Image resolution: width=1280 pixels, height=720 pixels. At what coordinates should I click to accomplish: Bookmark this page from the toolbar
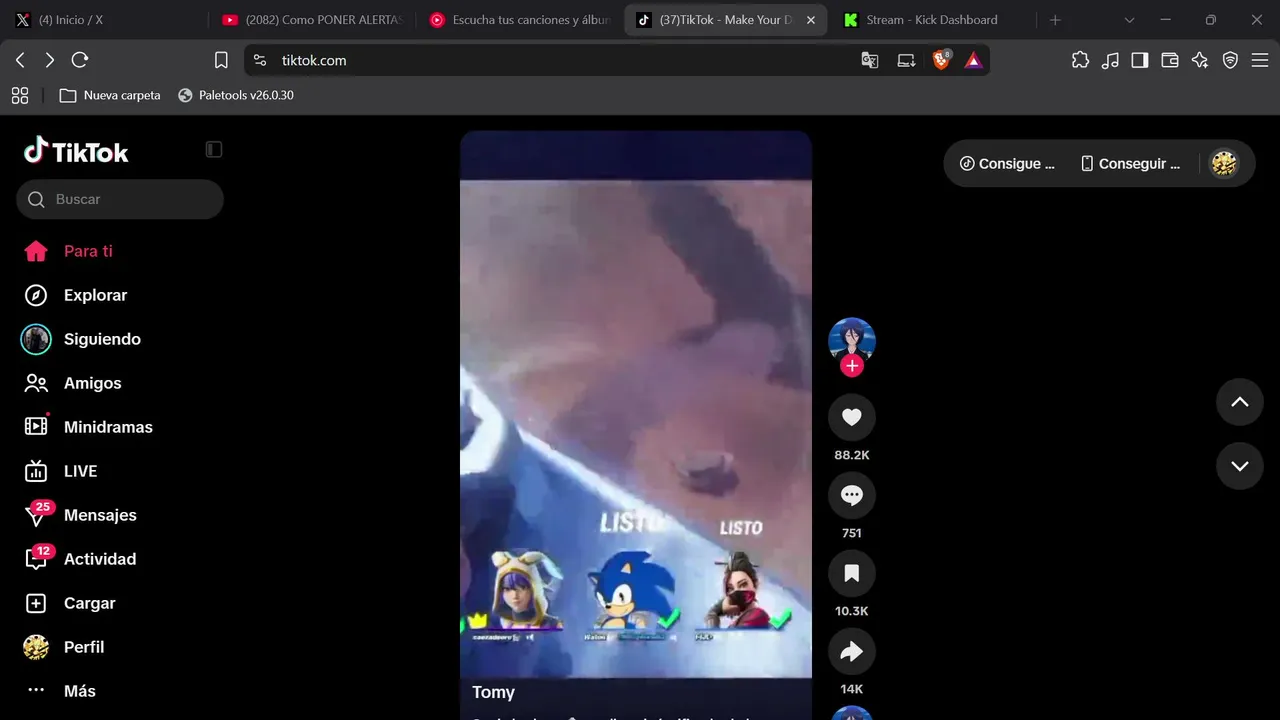[221, 60]
